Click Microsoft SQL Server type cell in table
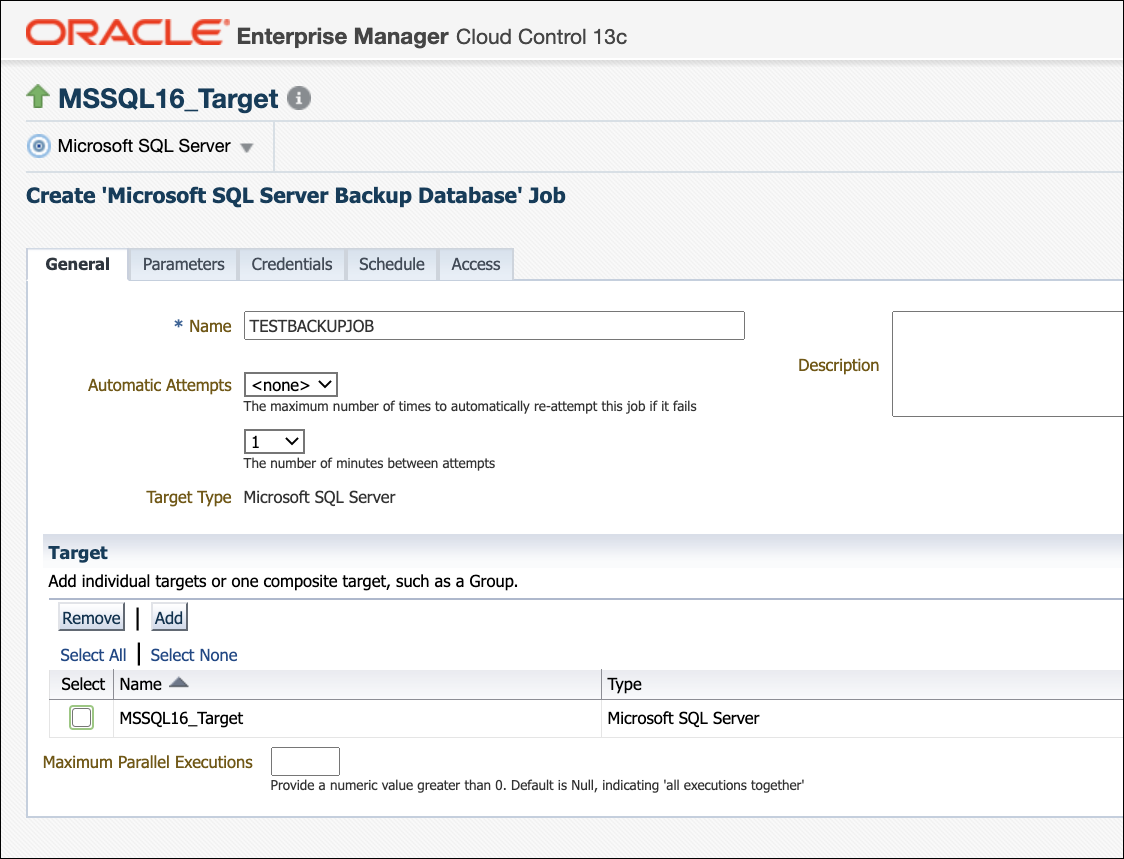The image size is (1124, 859). 683,718
